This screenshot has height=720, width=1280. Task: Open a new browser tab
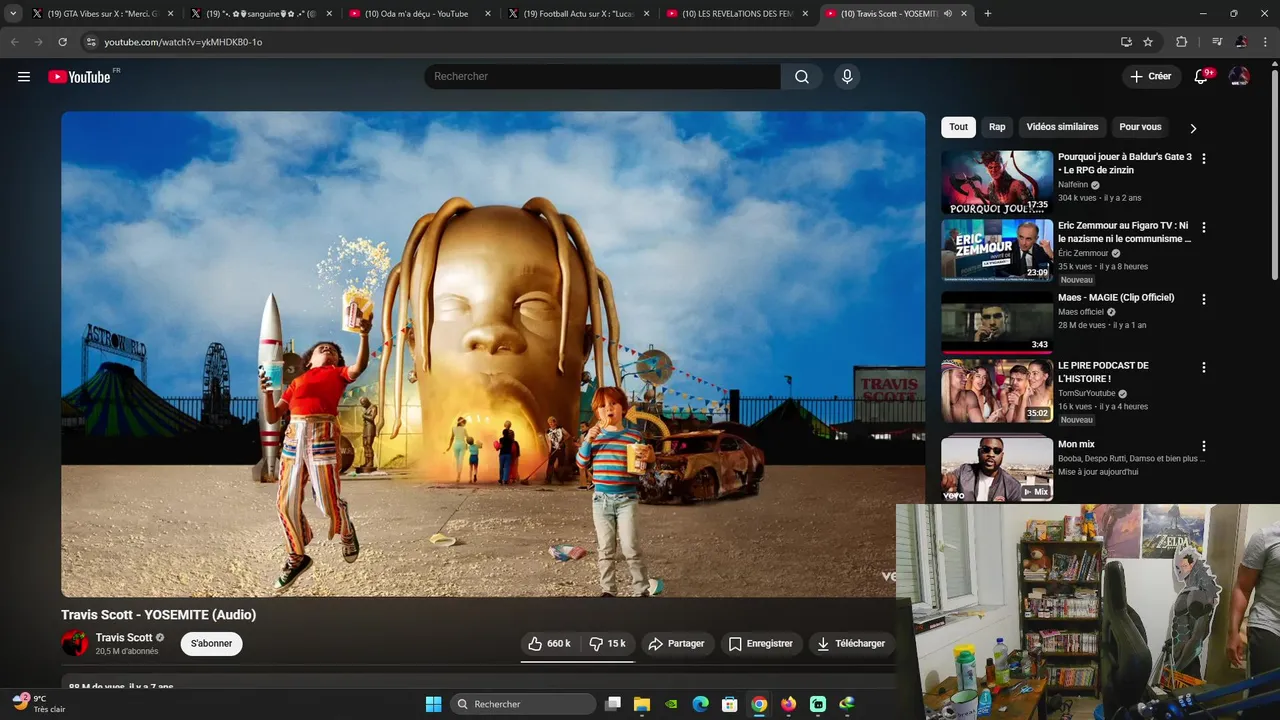(x=988, y=14)
